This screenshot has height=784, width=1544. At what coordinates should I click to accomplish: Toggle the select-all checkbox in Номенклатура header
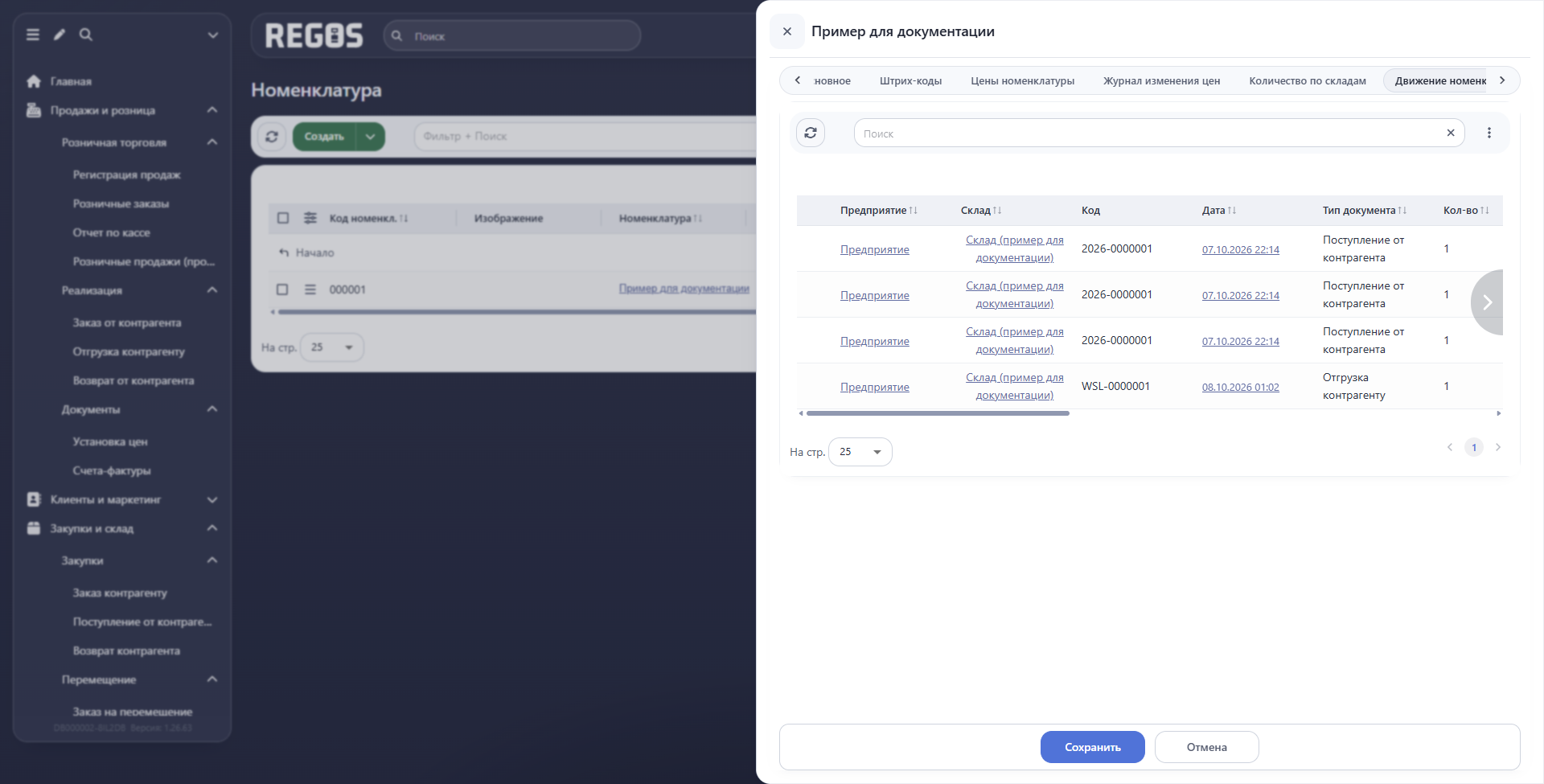[283, 218]
